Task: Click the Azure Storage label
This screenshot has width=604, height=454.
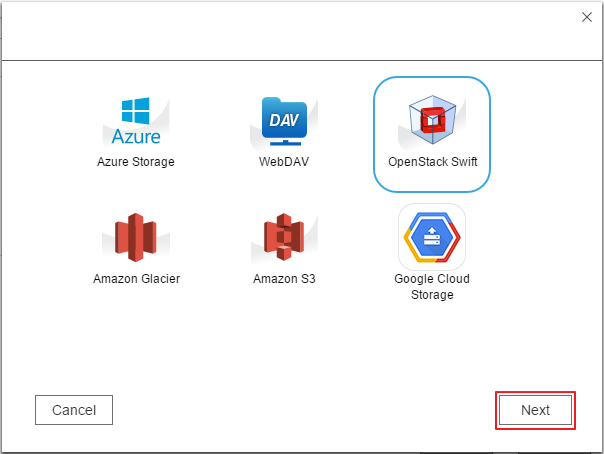Action: coord(136,162)
